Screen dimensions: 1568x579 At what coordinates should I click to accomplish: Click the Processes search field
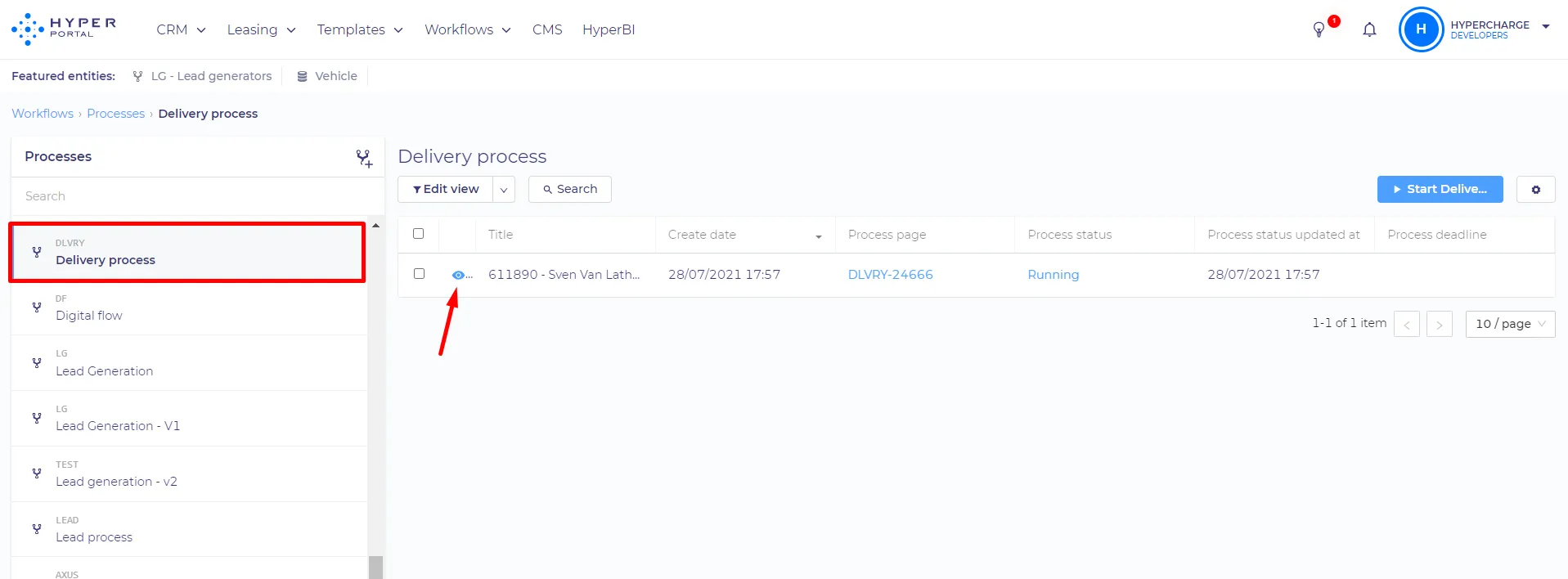pyautogui.click(x=197, y=196)
